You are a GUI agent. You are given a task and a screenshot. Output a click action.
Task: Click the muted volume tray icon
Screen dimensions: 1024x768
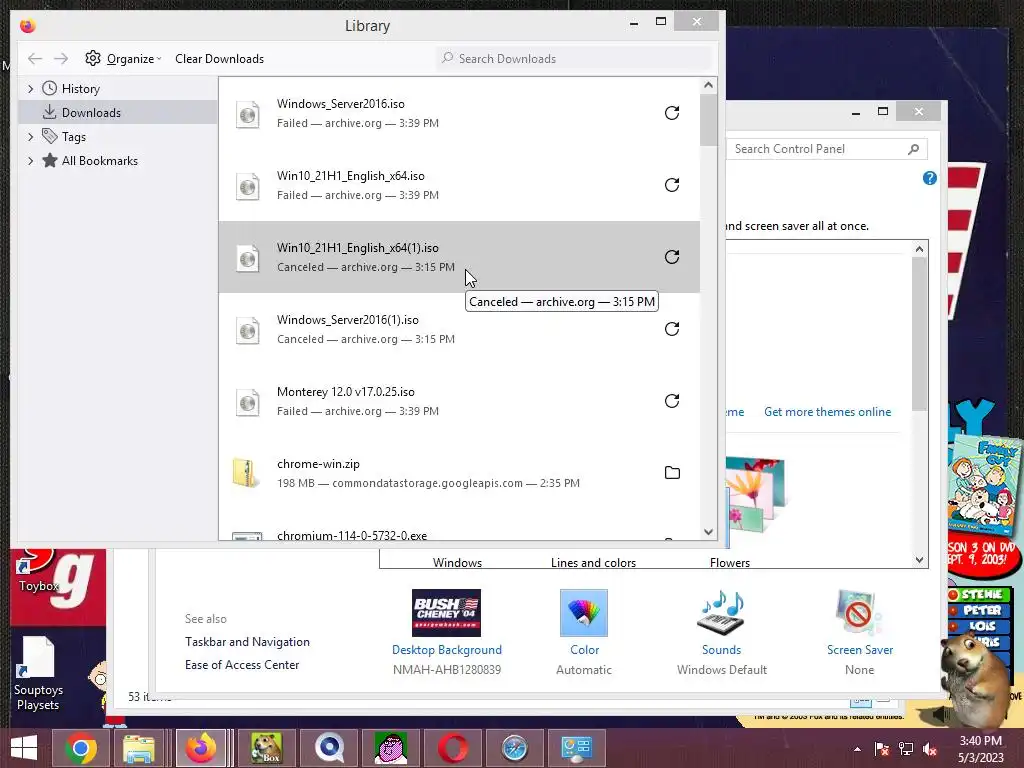(929, 749)
